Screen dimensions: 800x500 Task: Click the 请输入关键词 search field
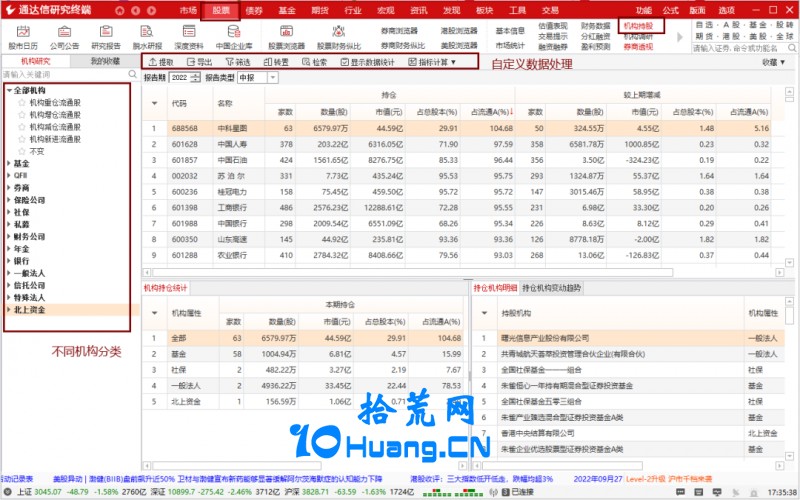coord(65,74)
